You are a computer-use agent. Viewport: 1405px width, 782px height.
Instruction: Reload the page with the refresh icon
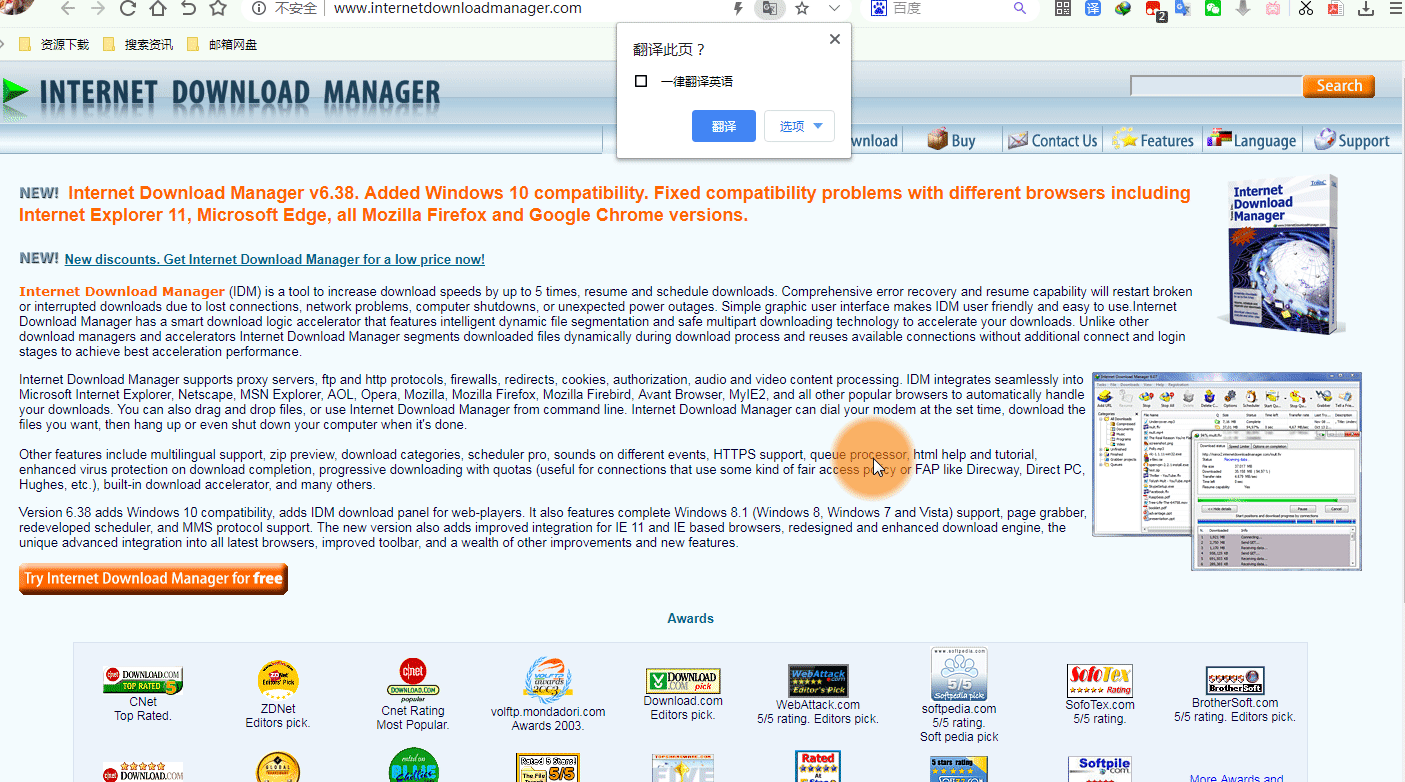click(x=128, y=9)
